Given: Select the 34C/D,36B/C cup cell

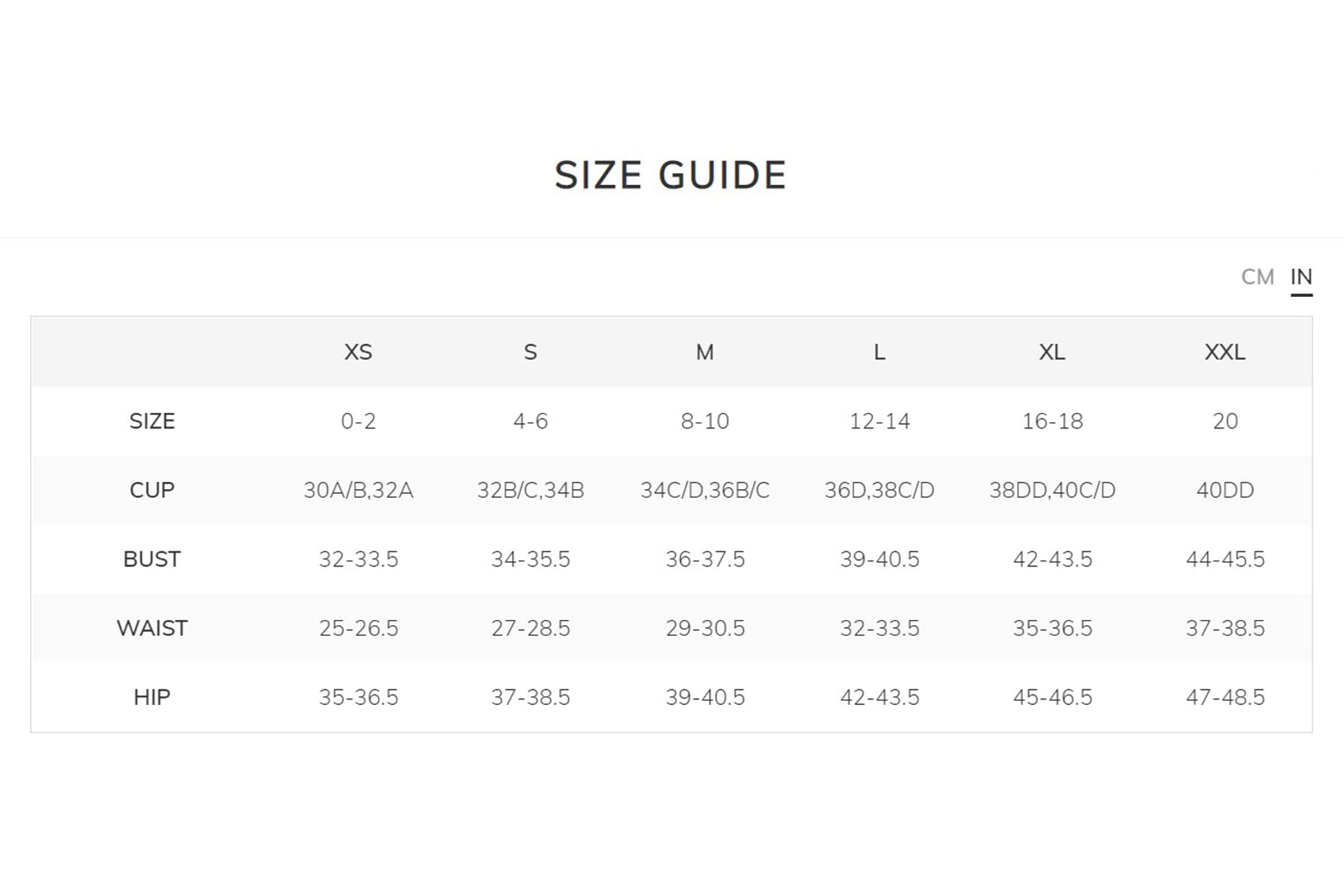Looking at the screenshot, I should coord(705,490).
